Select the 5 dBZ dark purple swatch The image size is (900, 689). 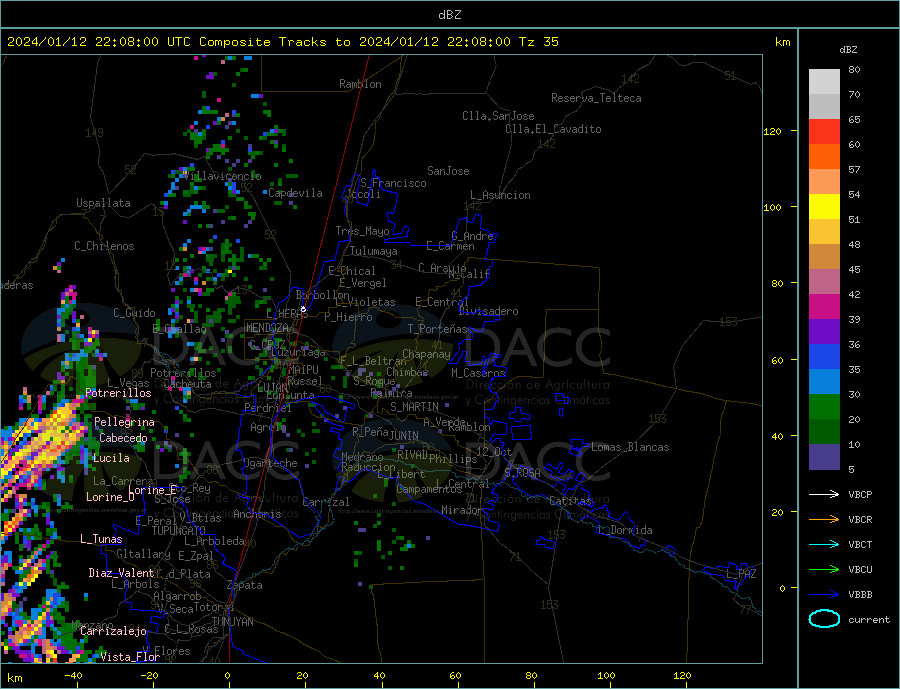tap(824, 457)
